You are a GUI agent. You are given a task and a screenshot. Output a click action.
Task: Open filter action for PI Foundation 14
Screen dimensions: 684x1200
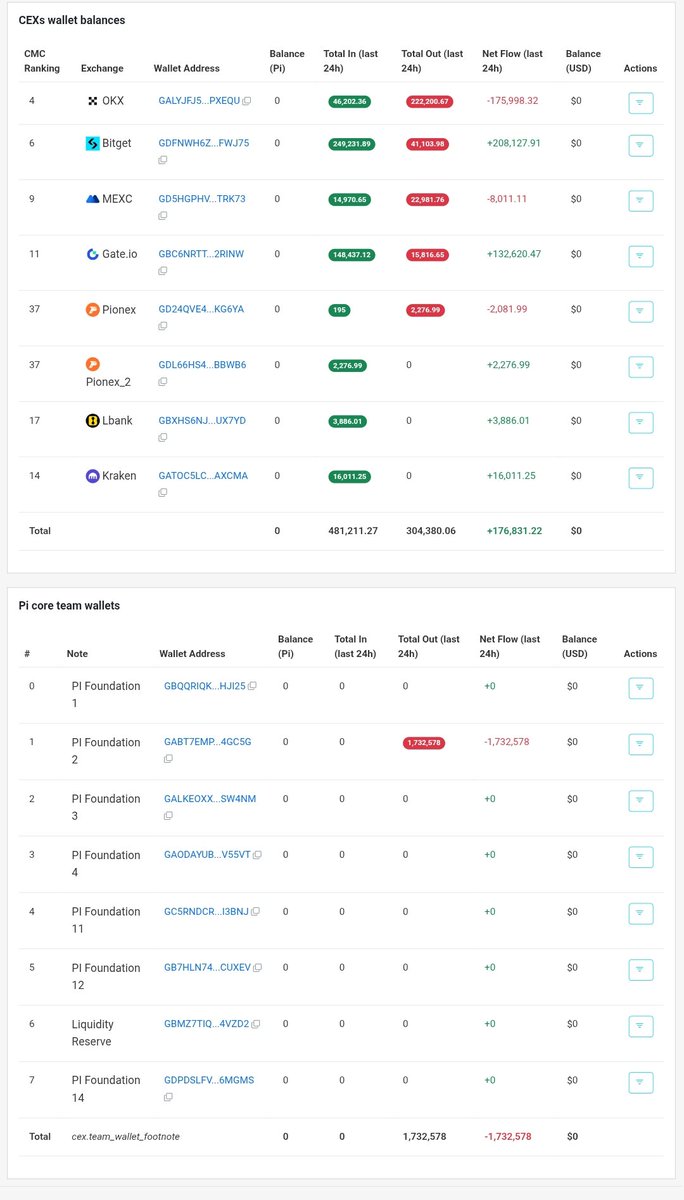640,1082
